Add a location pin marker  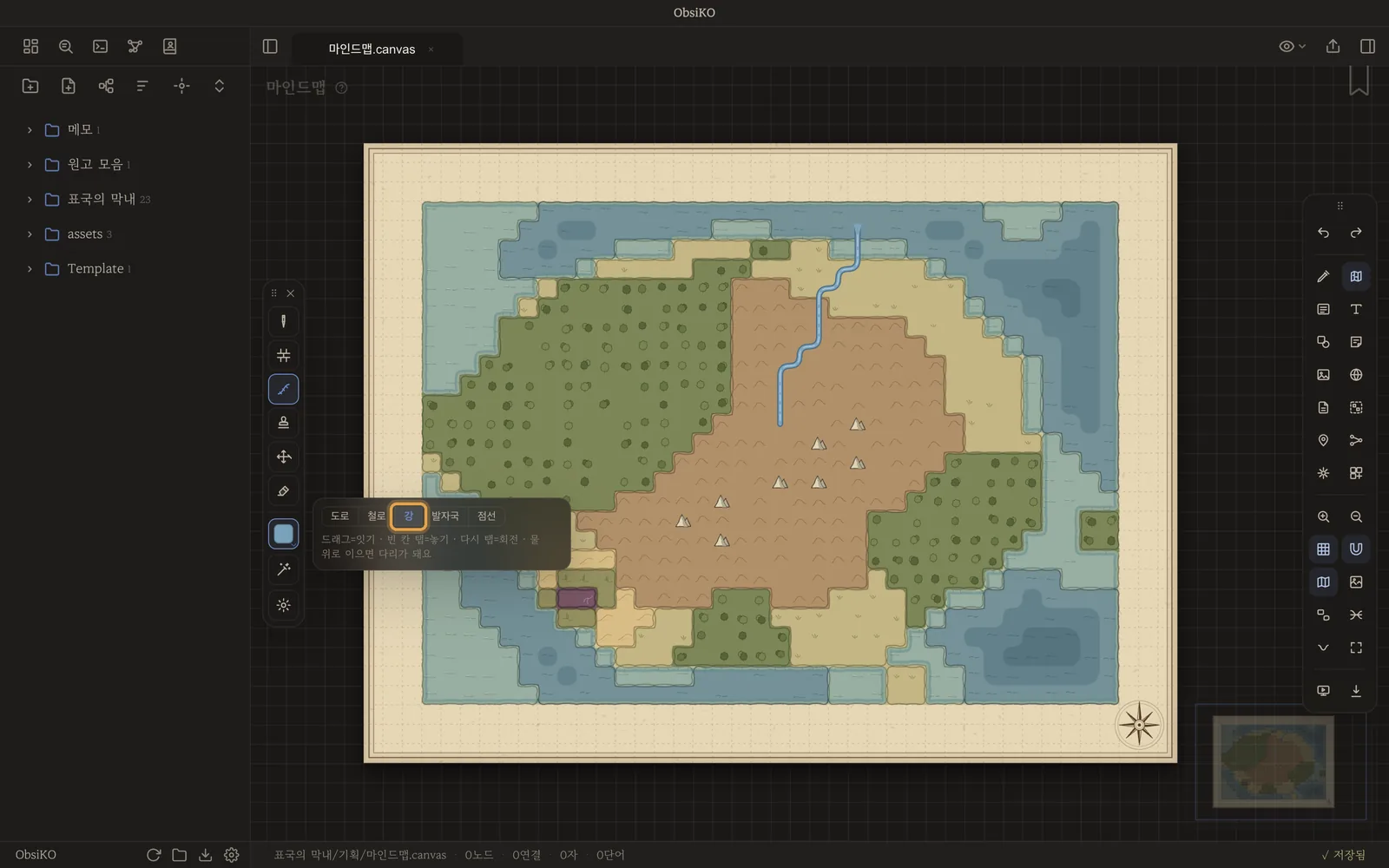(x=1323, y=440)
